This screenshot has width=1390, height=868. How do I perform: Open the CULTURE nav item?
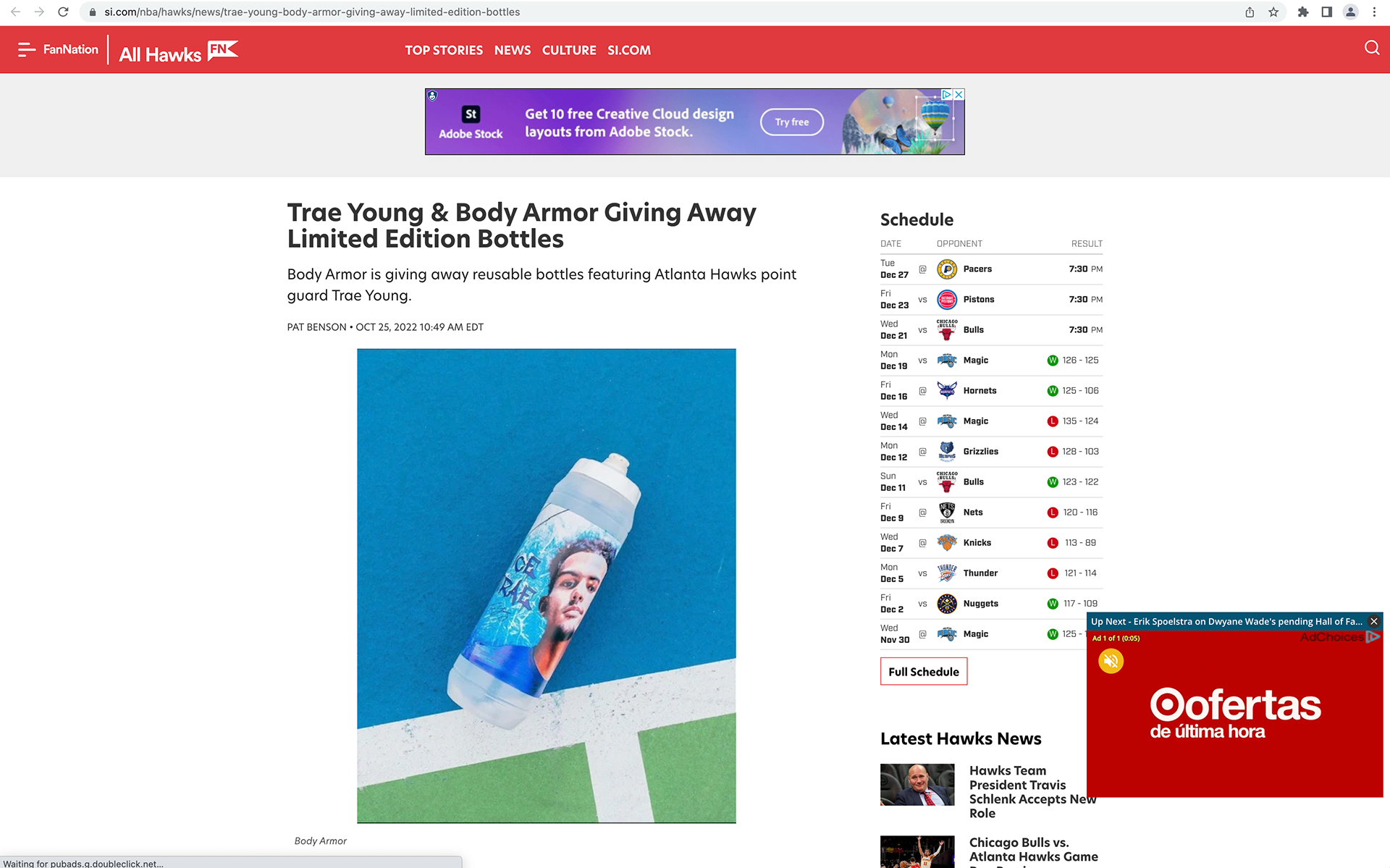(569, 50)
